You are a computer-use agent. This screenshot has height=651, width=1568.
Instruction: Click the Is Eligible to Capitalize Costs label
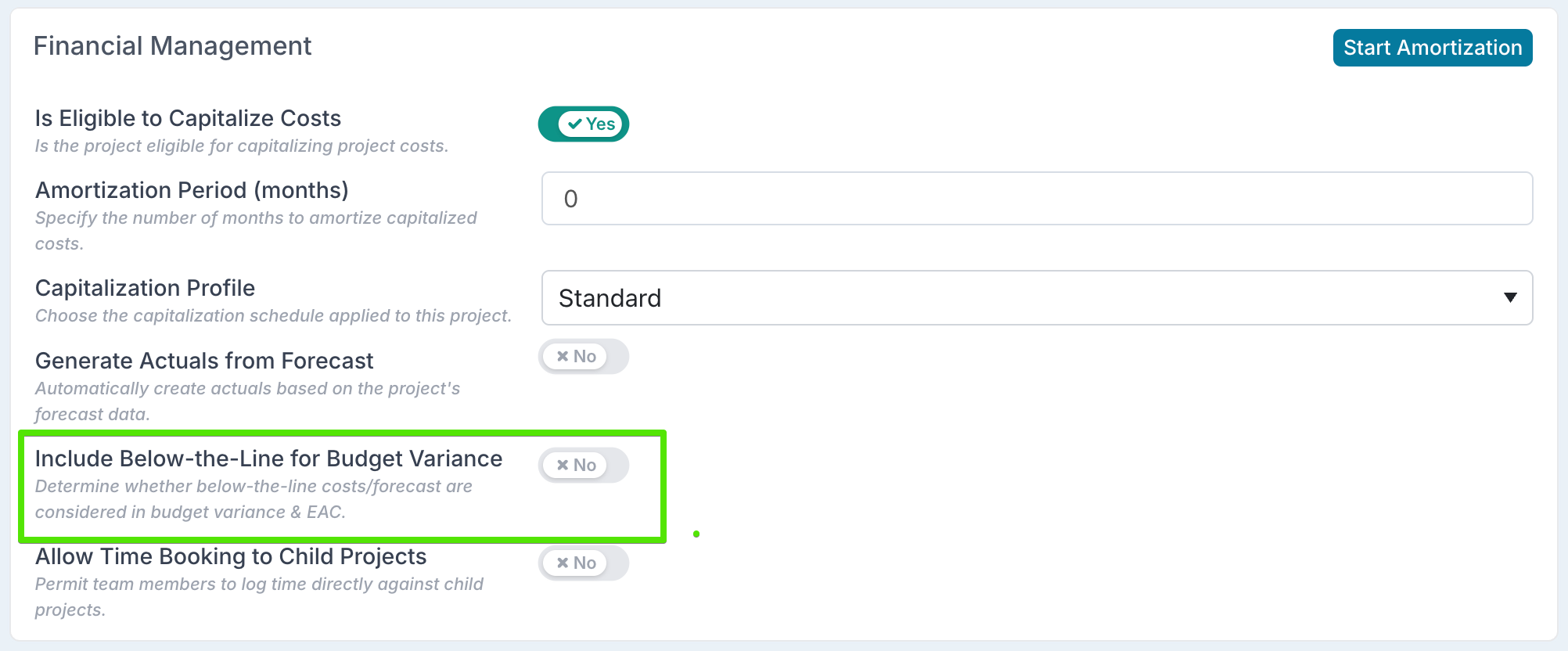tap(188, 118)
